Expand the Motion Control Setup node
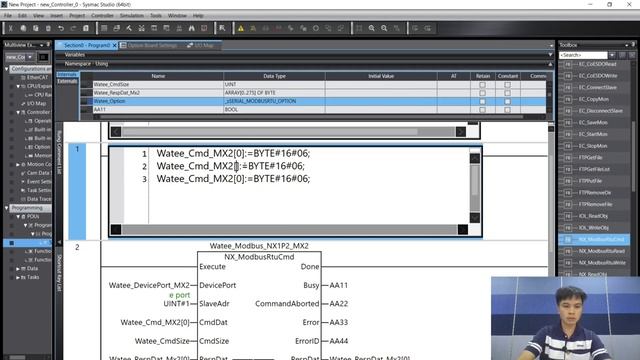Viewport: 640px width, 360px height. 18,164
